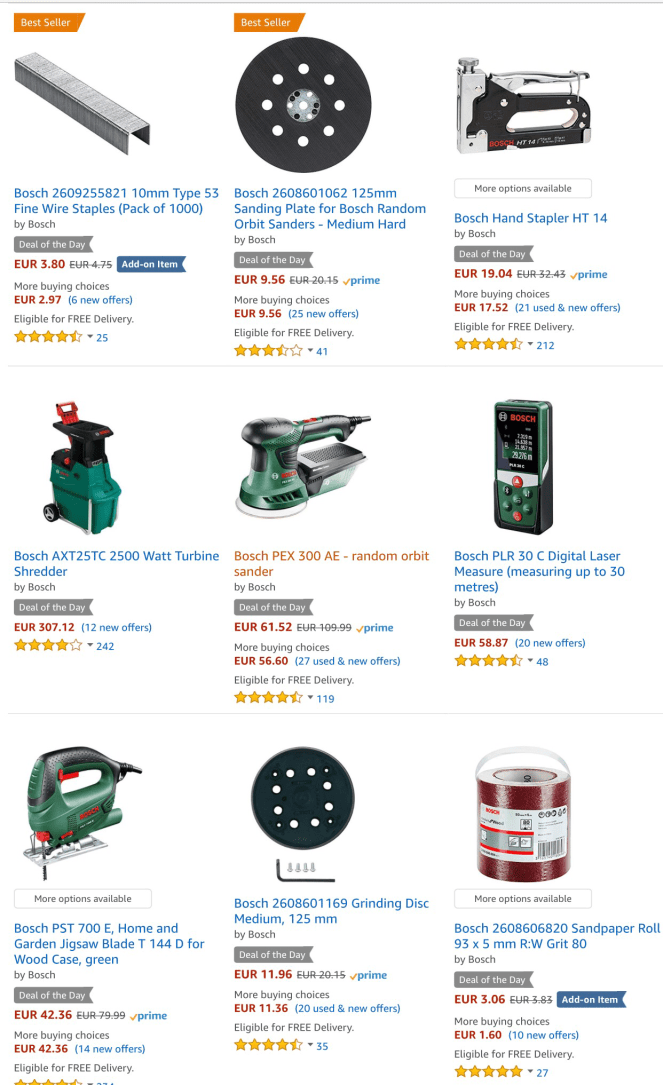Click More options available above PST 700 E
The image size is (663, 1085).
click(x=82, y=899)
